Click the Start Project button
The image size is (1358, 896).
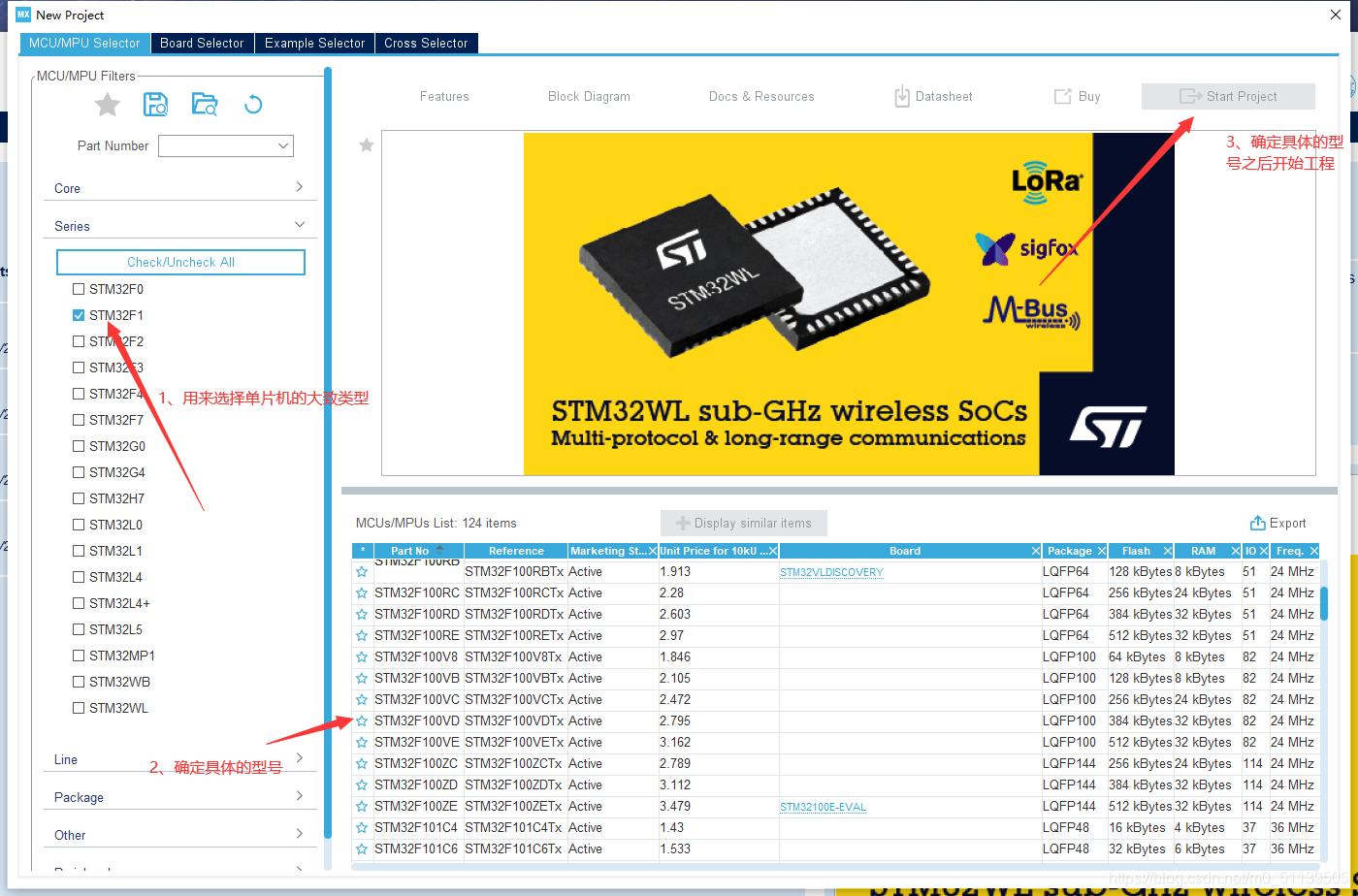(x=1228, y=96)
